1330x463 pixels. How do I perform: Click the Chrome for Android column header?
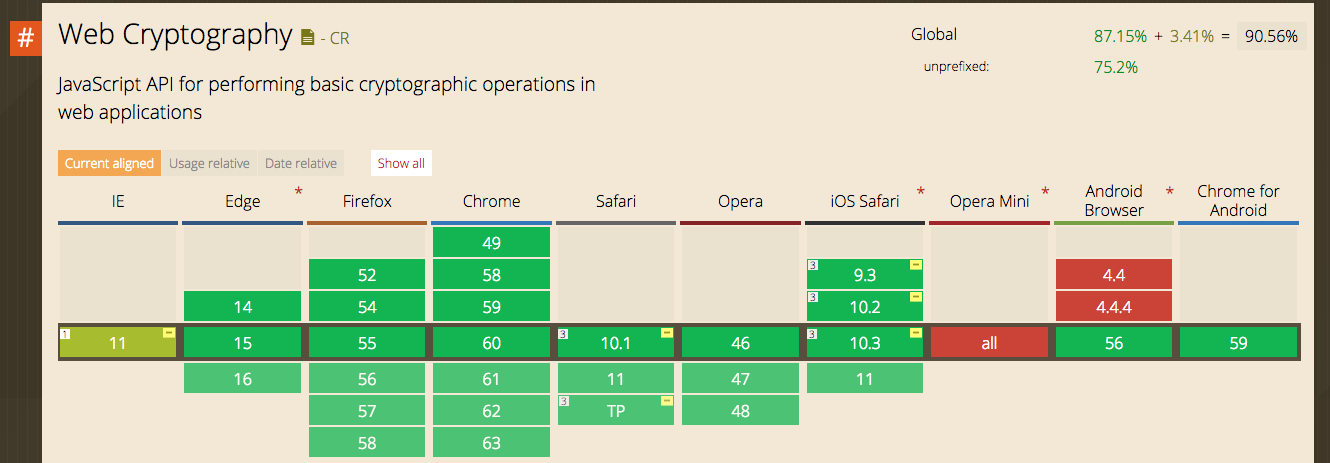tap(1238, 201)
